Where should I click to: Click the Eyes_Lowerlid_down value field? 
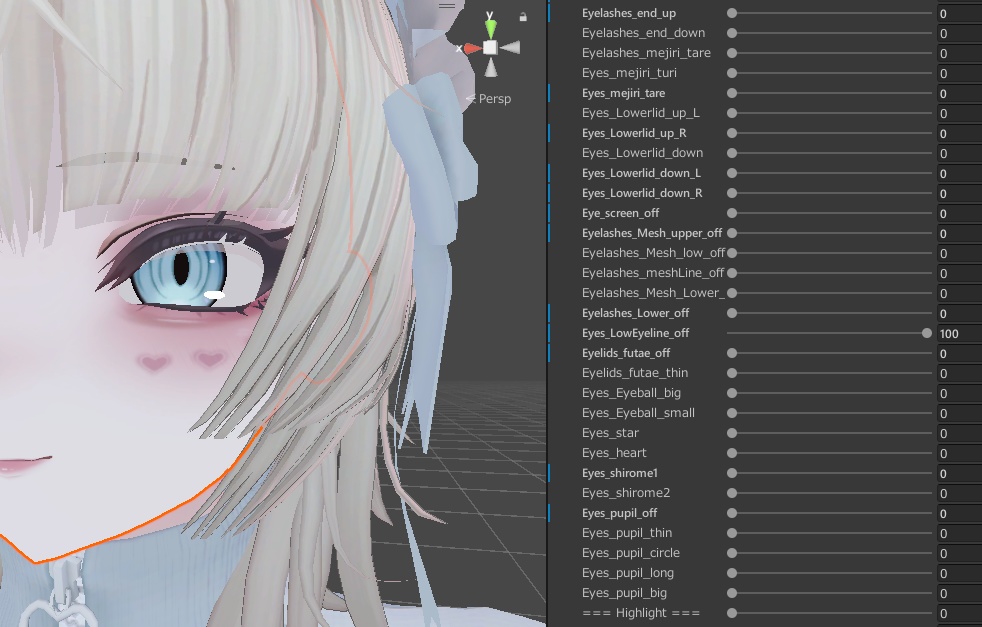[959, 153]
